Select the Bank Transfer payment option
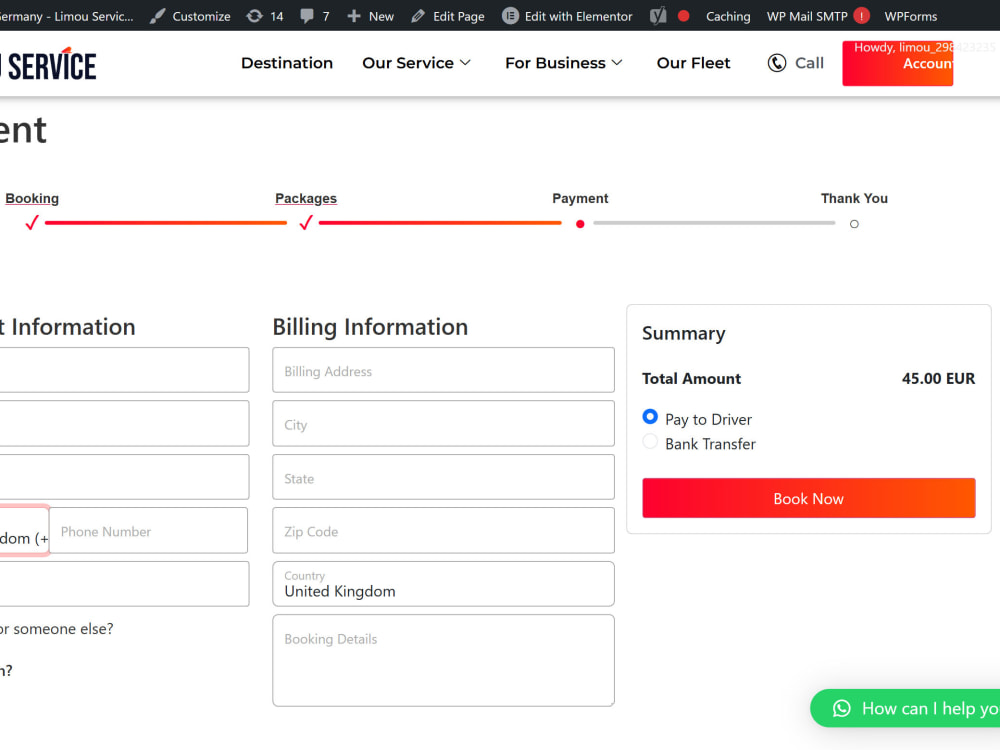The width and height of the screenshot is (1000, 750). pyautogui.click(x=650, y=444)
